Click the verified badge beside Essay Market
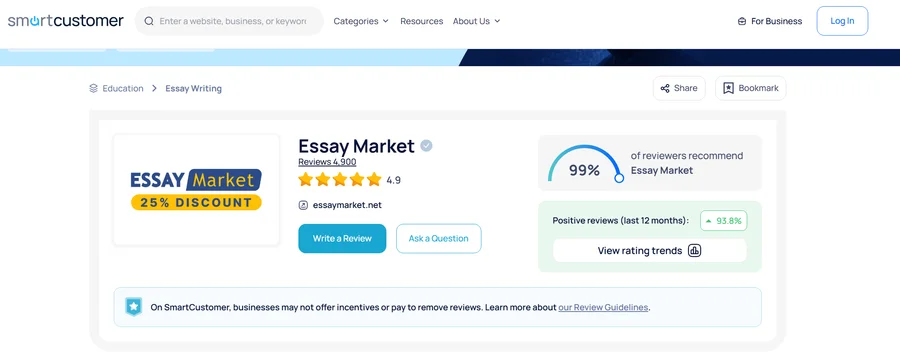 tap(426, 146)
